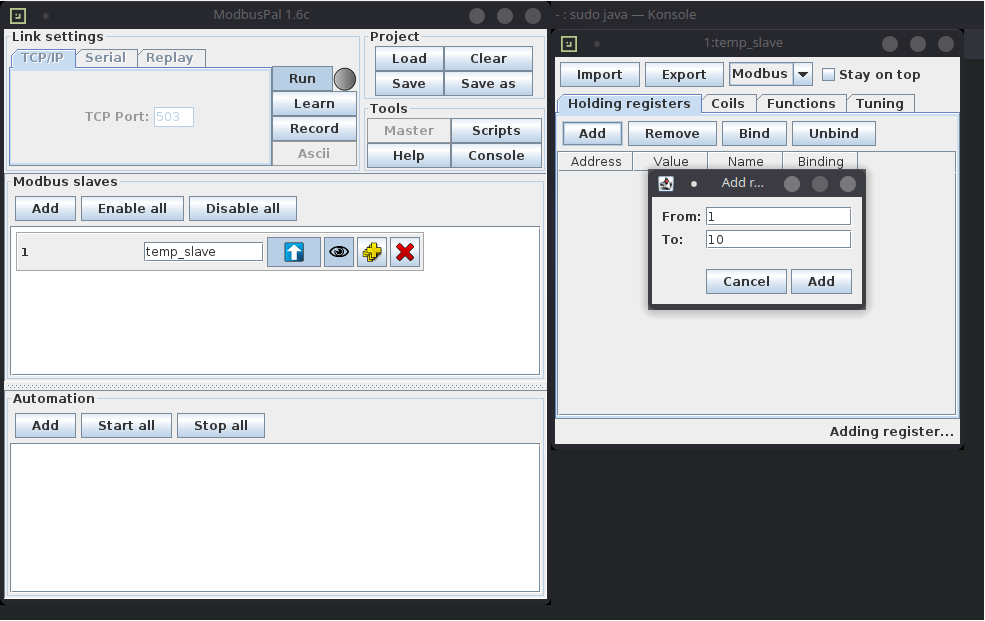Open the Serial link settings tab
This screenshot has height=621, width=985.
point(105,58)
